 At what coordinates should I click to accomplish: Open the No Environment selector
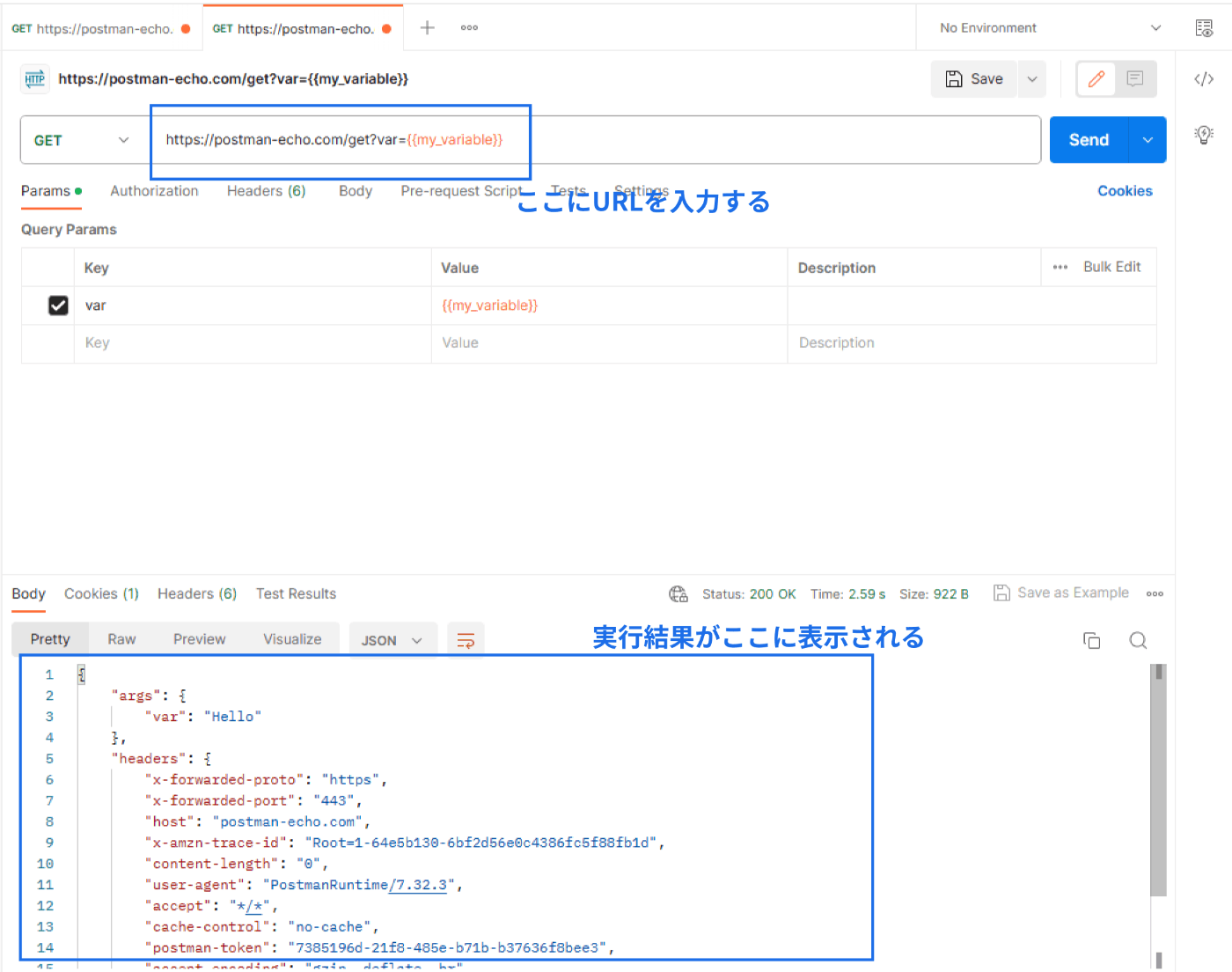[1050, 28]
